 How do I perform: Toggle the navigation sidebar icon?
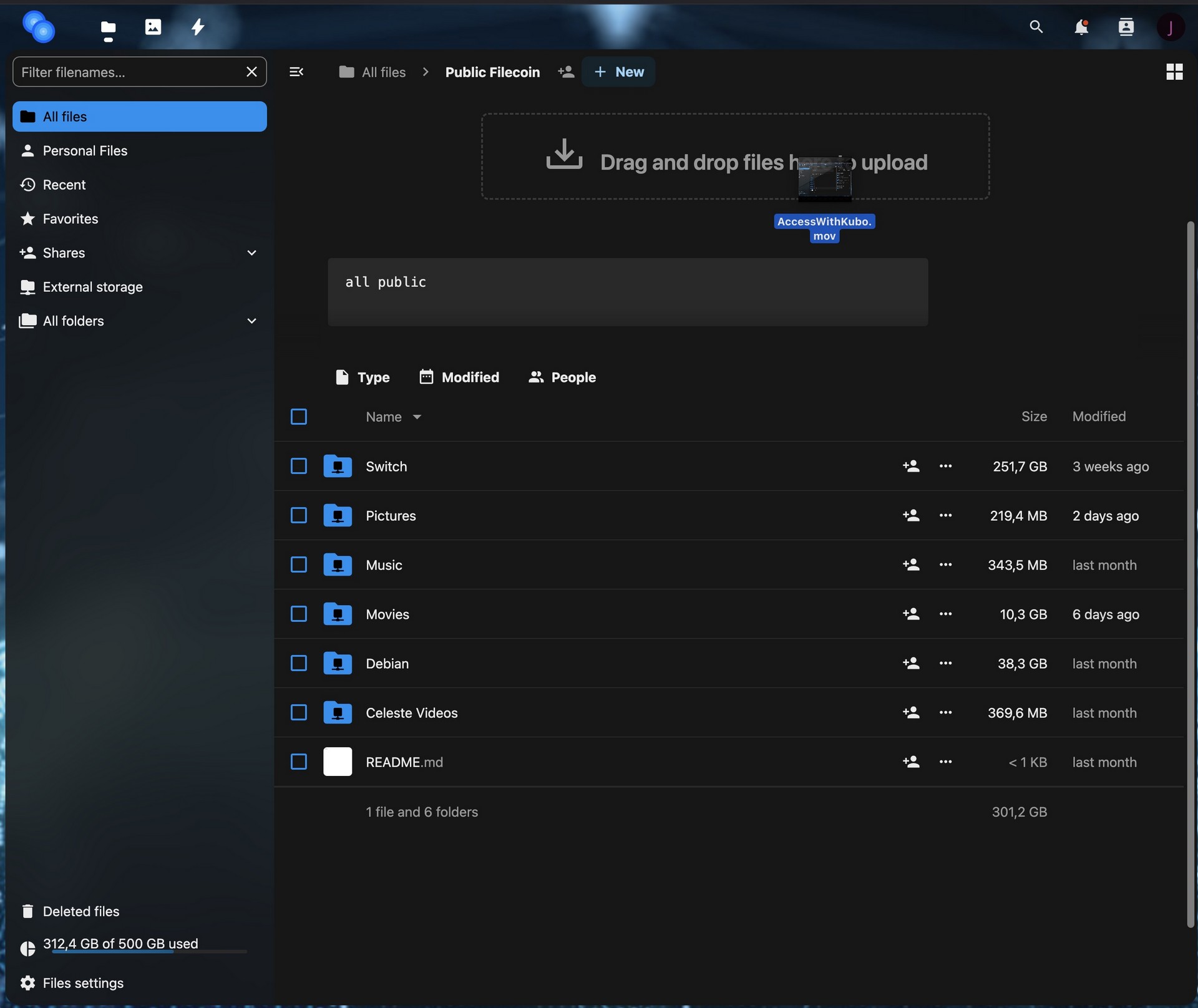pos(296,72)
